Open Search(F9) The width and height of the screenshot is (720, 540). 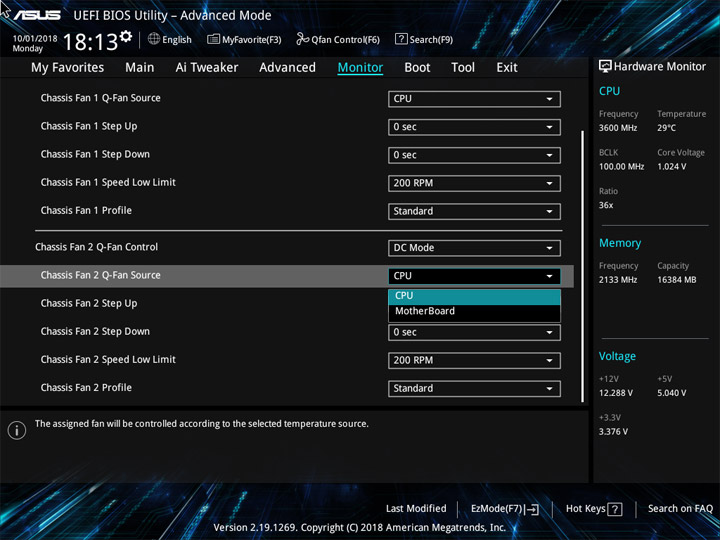click(424, 39)
